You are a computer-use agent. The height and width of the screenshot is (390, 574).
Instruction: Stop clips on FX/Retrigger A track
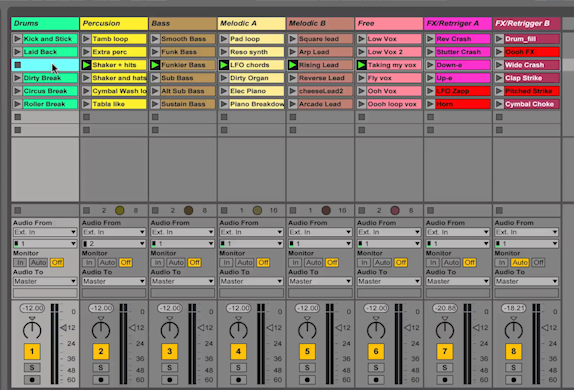[x=430, y=210]
